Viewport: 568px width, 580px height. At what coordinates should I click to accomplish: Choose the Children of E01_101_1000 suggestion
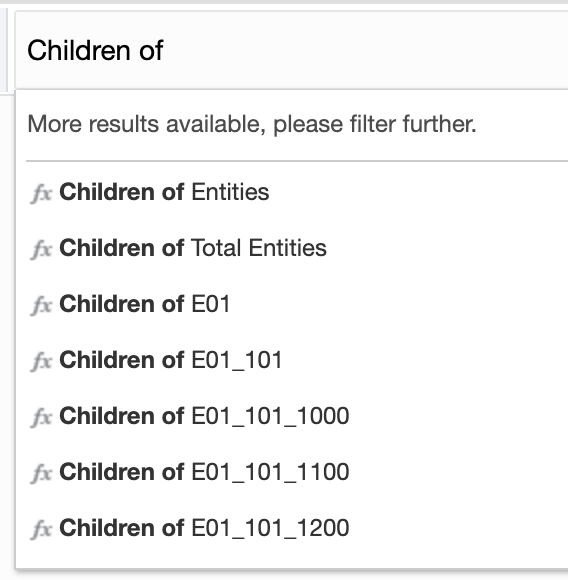coord(292,416)
